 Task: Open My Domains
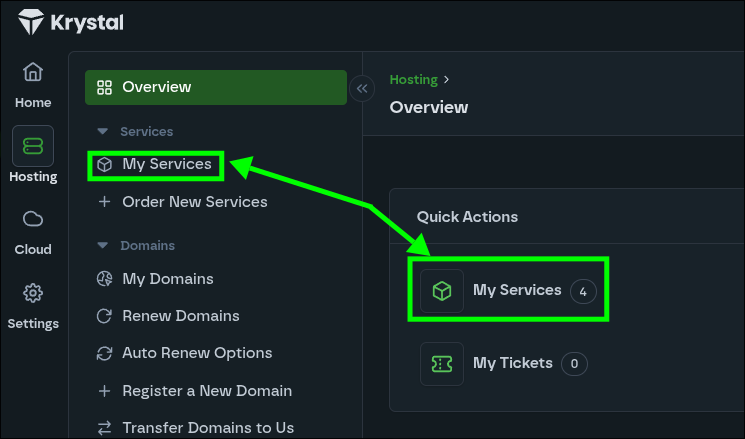168,279
